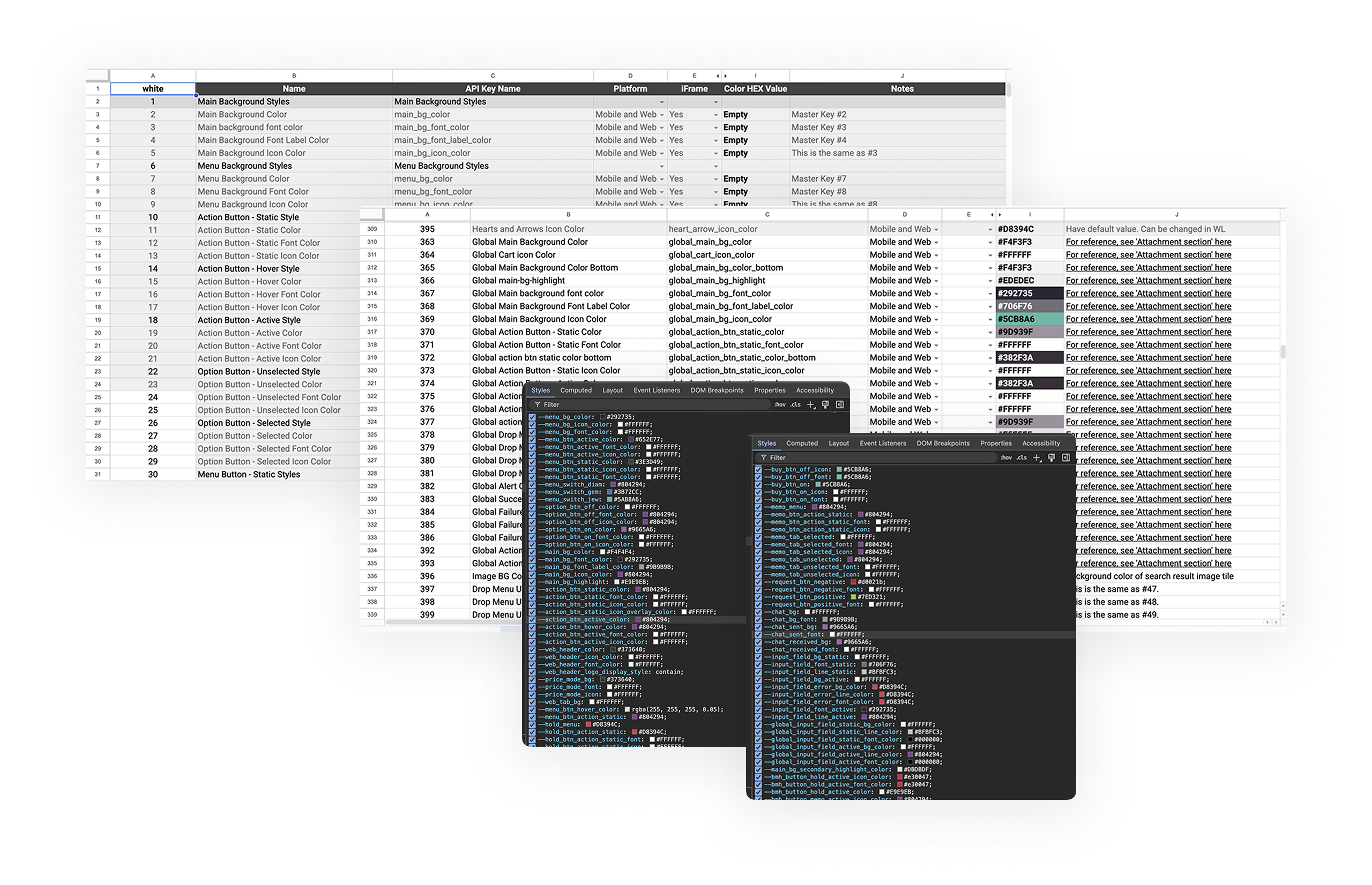Disable the --buy_btn_off_icon property checkbox
Image resolution: width=1372 pixels, height=885 pixels.
pos(758,469)
